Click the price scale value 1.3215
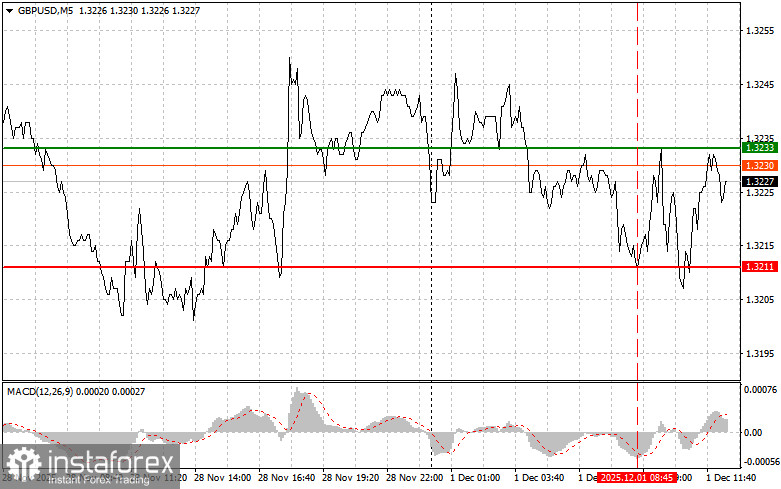Image resolution: width=781 pixels, height=489 pixels. point(760,246)
